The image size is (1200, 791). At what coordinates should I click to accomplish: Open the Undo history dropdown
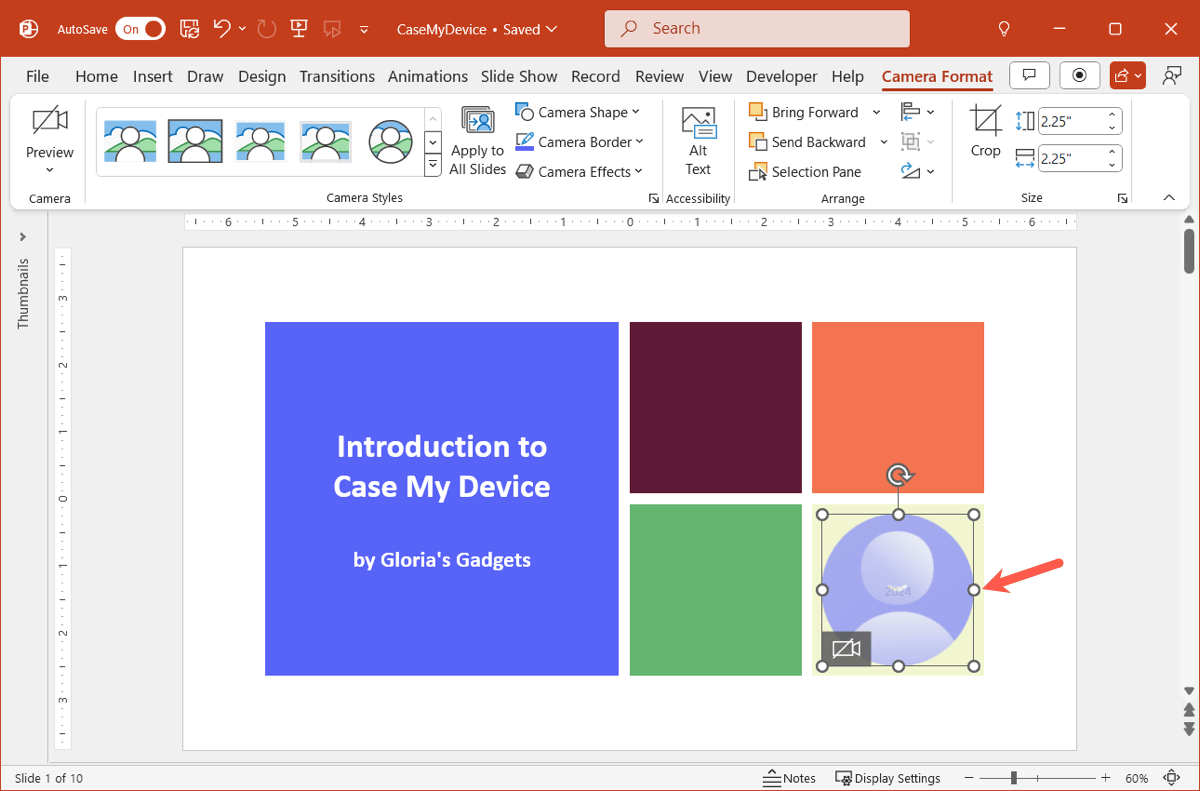242,29
